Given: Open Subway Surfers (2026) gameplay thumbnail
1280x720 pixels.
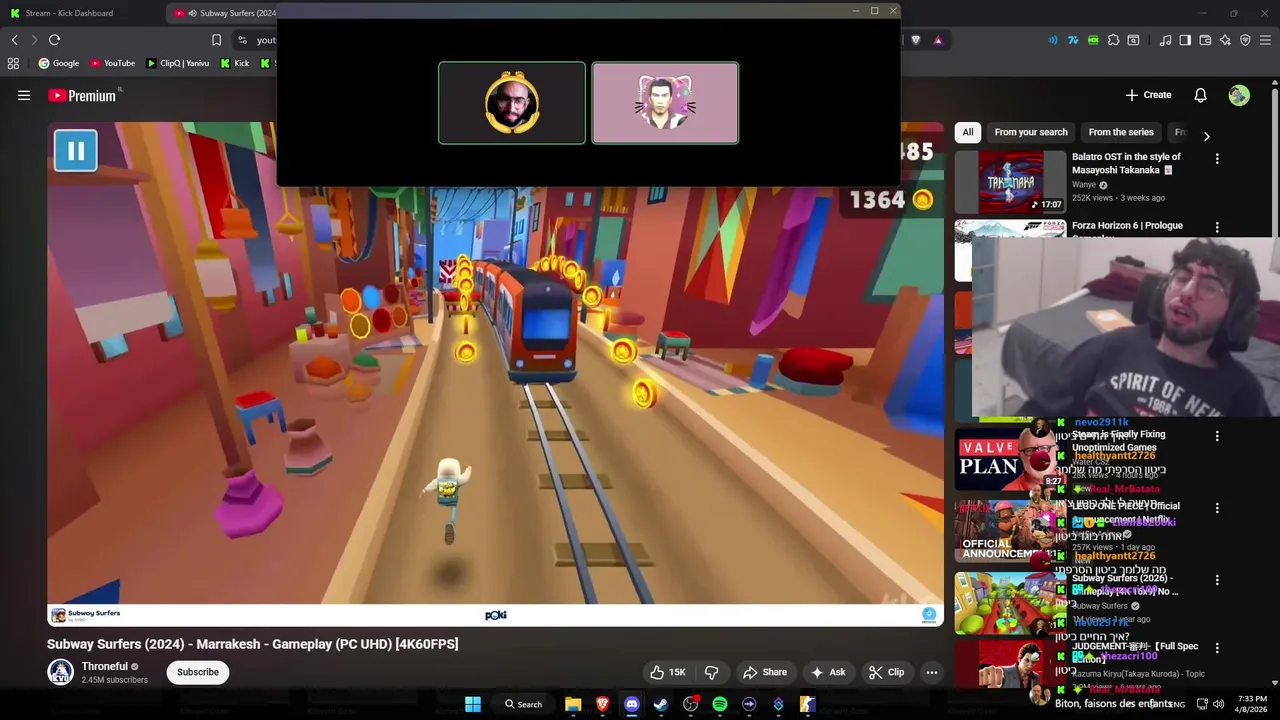Looking at the screenshot, I should pos(1010,604).
